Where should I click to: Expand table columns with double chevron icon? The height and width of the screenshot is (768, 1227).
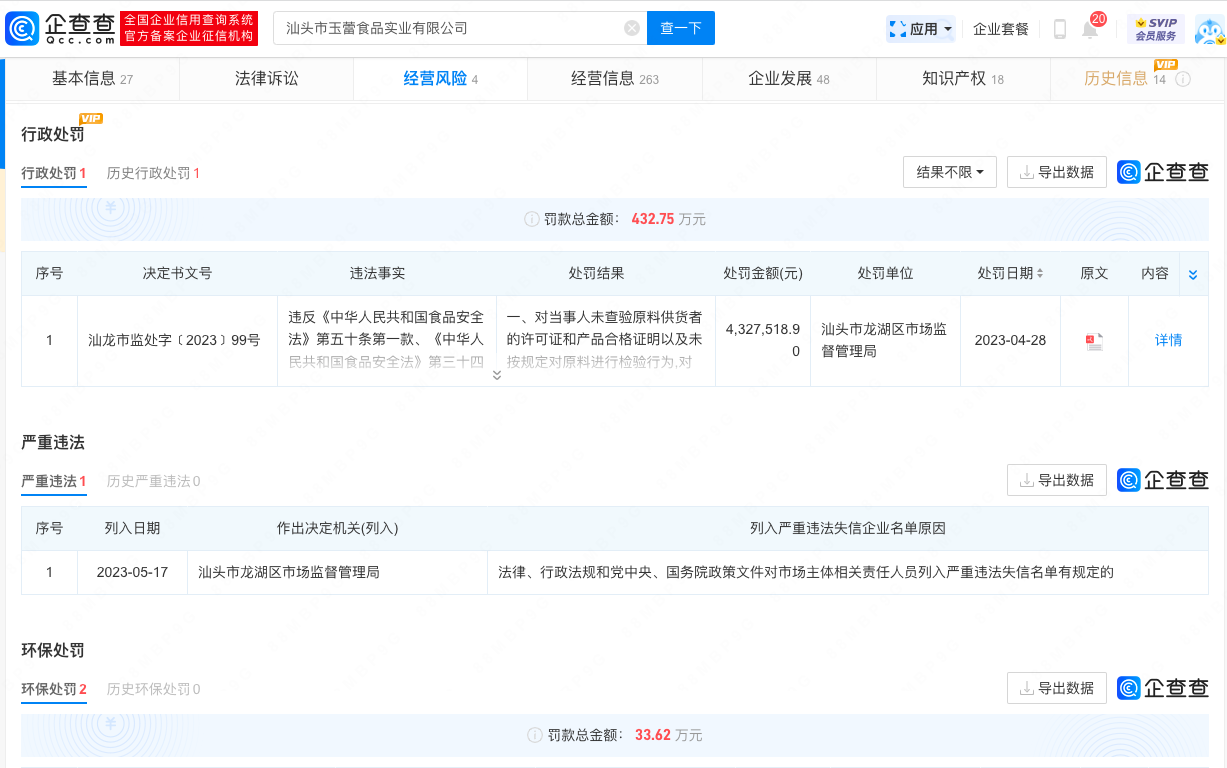(1192, 274)
